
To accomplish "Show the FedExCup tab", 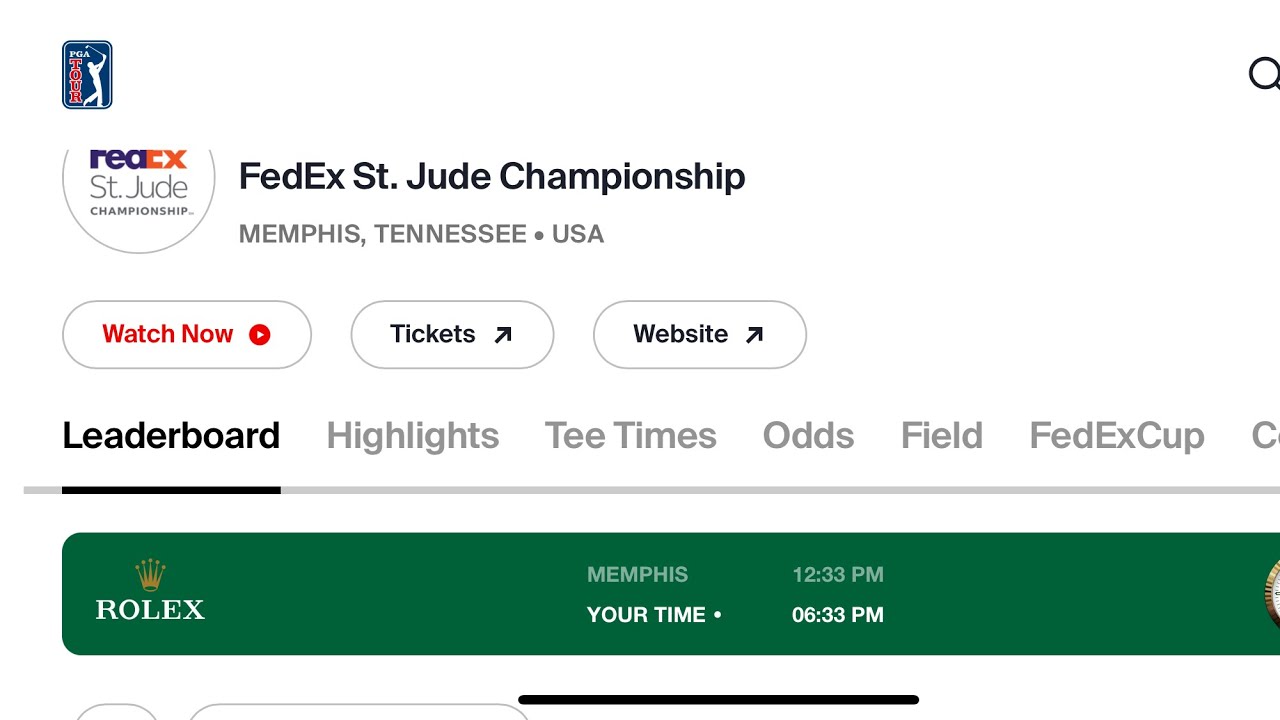I will [x=1116, y=436].
